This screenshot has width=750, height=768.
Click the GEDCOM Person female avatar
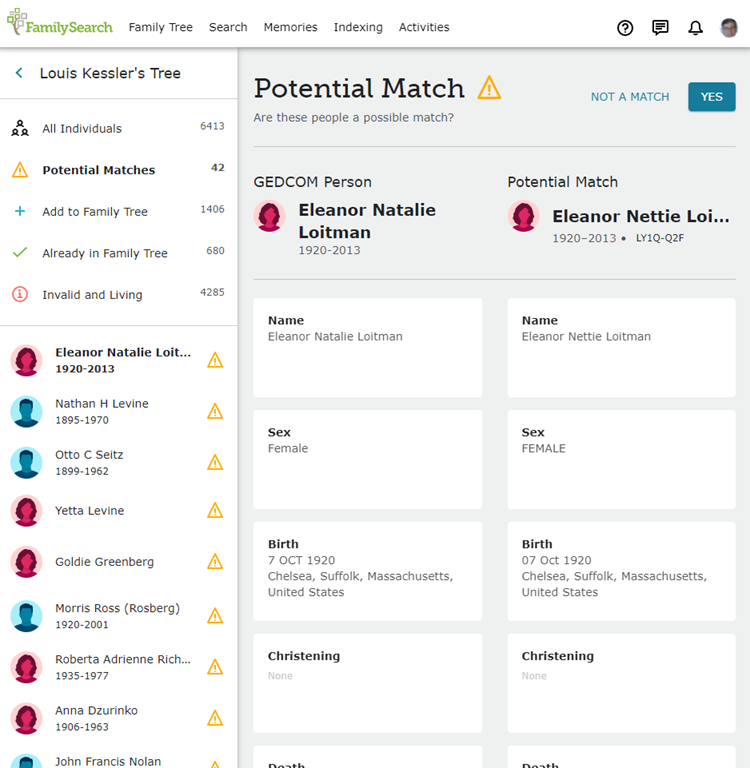click(269, 216)
